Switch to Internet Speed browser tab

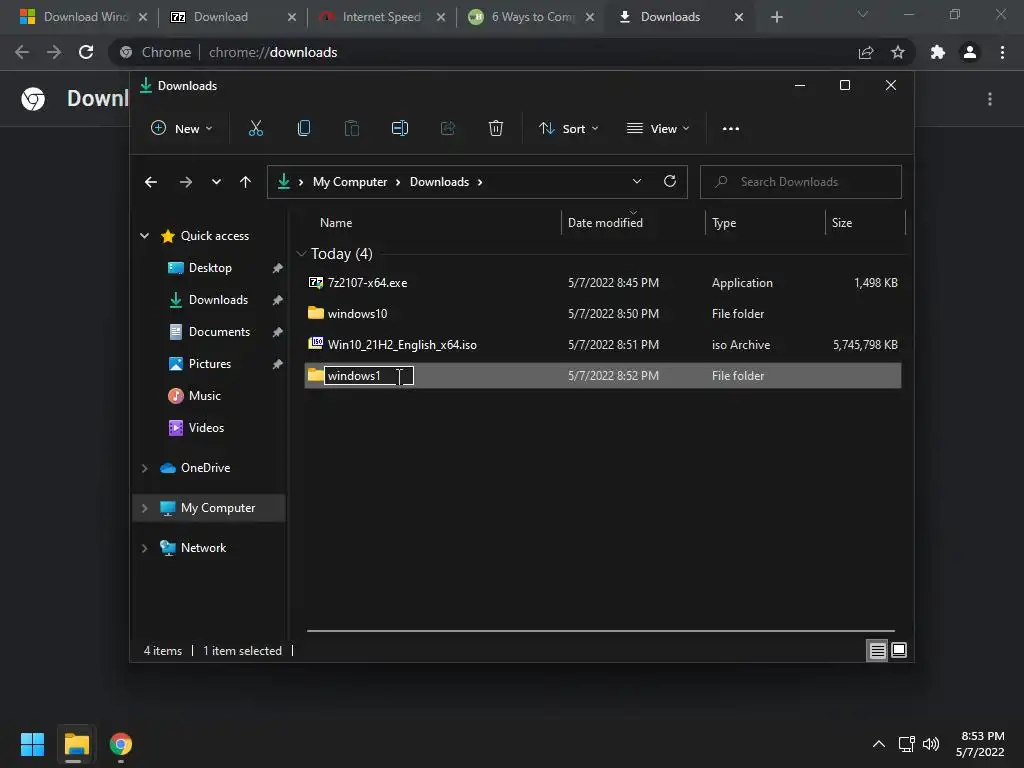381,17
